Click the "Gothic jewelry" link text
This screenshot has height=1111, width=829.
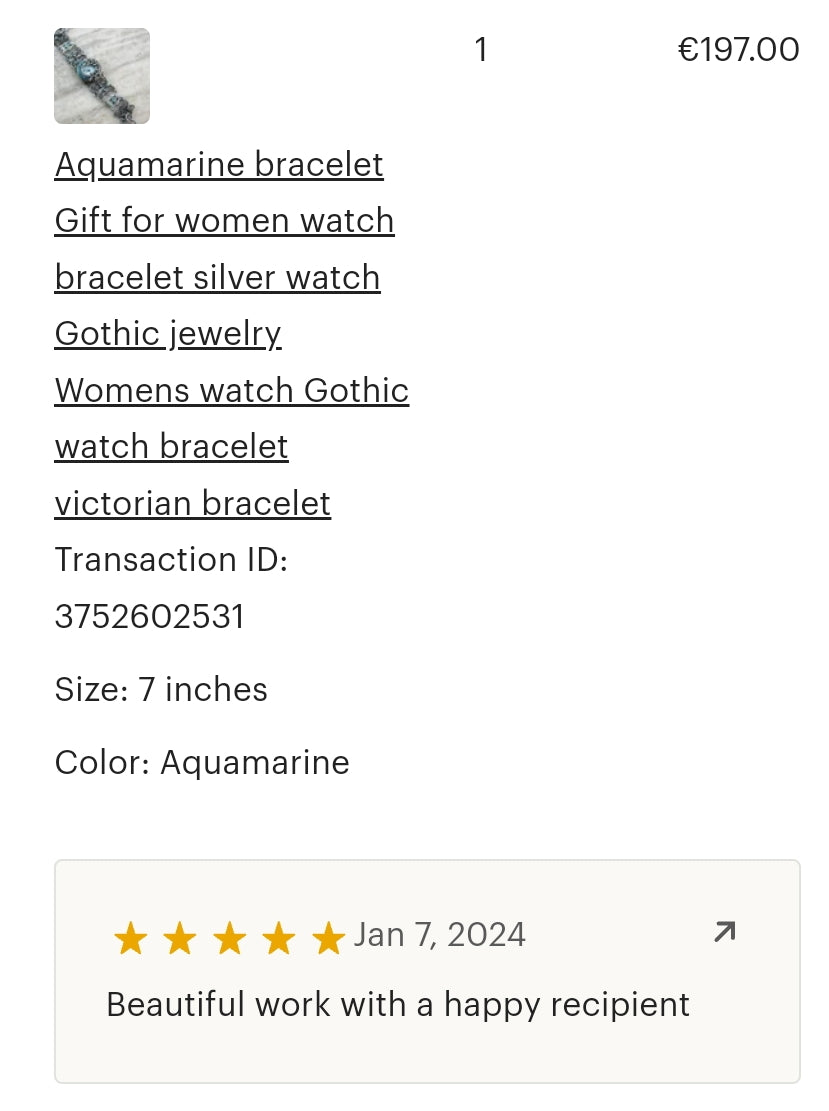168,333
